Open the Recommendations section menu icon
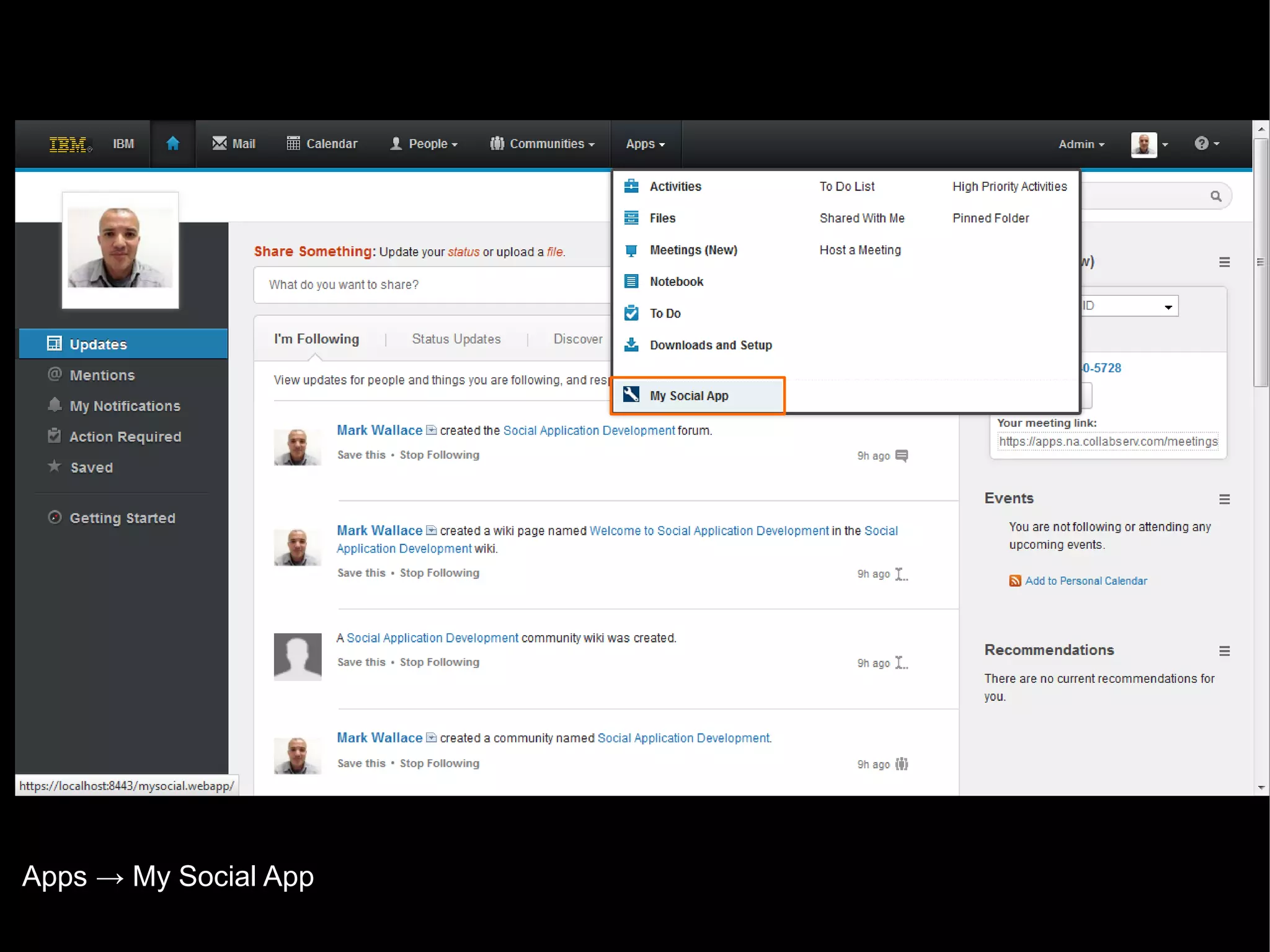Image resolution: width=1270 pixels, height=952 pixels. [1224, 651]
